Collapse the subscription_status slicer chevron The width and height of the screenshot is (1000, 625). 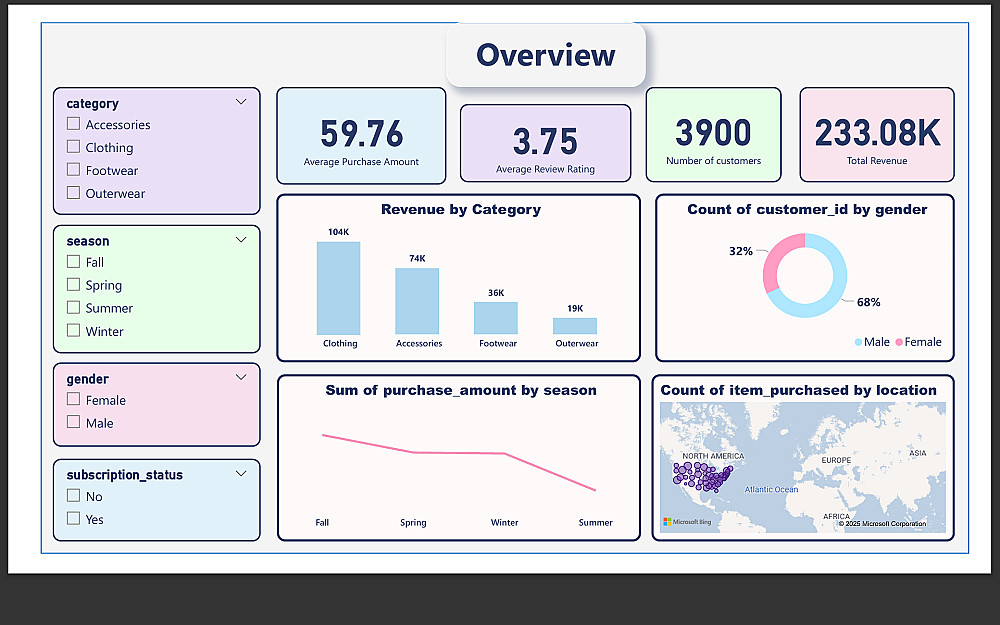(x=241, y=474)
